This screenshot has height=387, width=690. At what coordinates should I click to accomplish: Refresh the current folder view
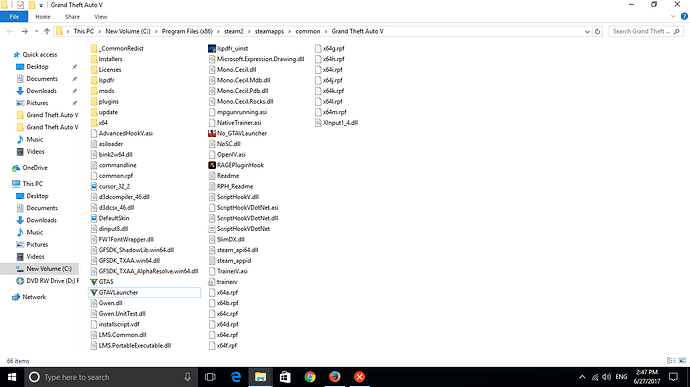click(597, 31)
